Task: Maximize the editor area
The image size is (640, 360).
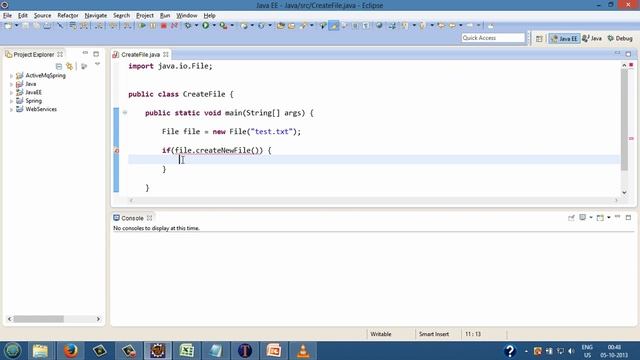Action: coord(628,54)
